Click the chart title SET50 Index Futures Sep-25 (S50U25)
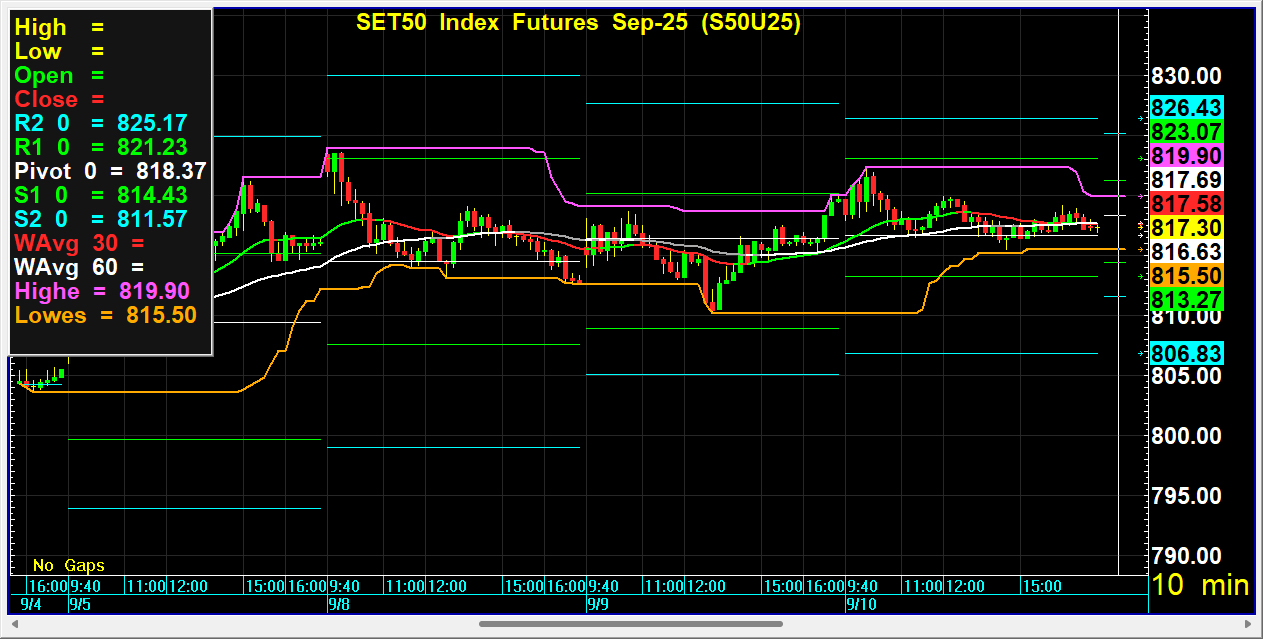Screen dimensions: 1263x639 pos(578,23)
